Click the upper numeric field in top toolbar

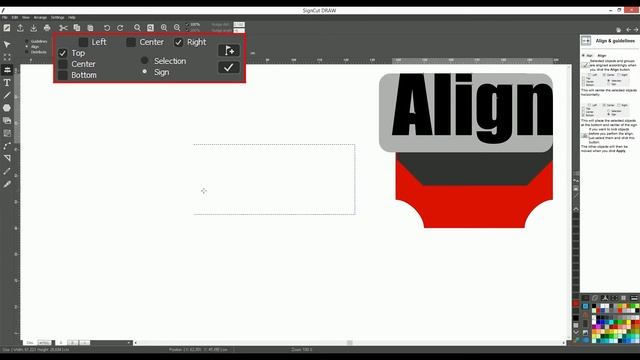pos(239,24)
